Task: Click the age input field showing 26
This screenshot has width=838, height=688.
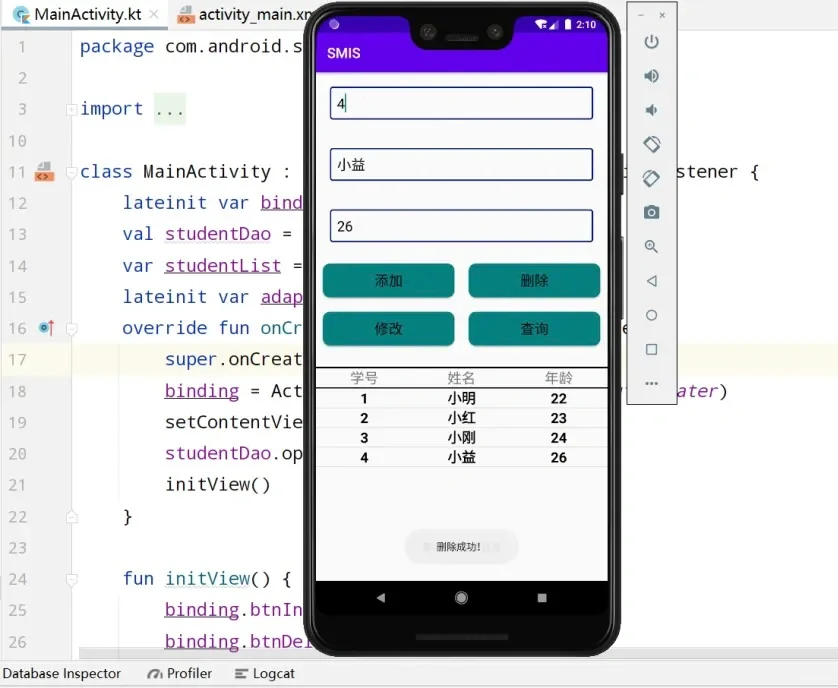Action: pos(460,227)
